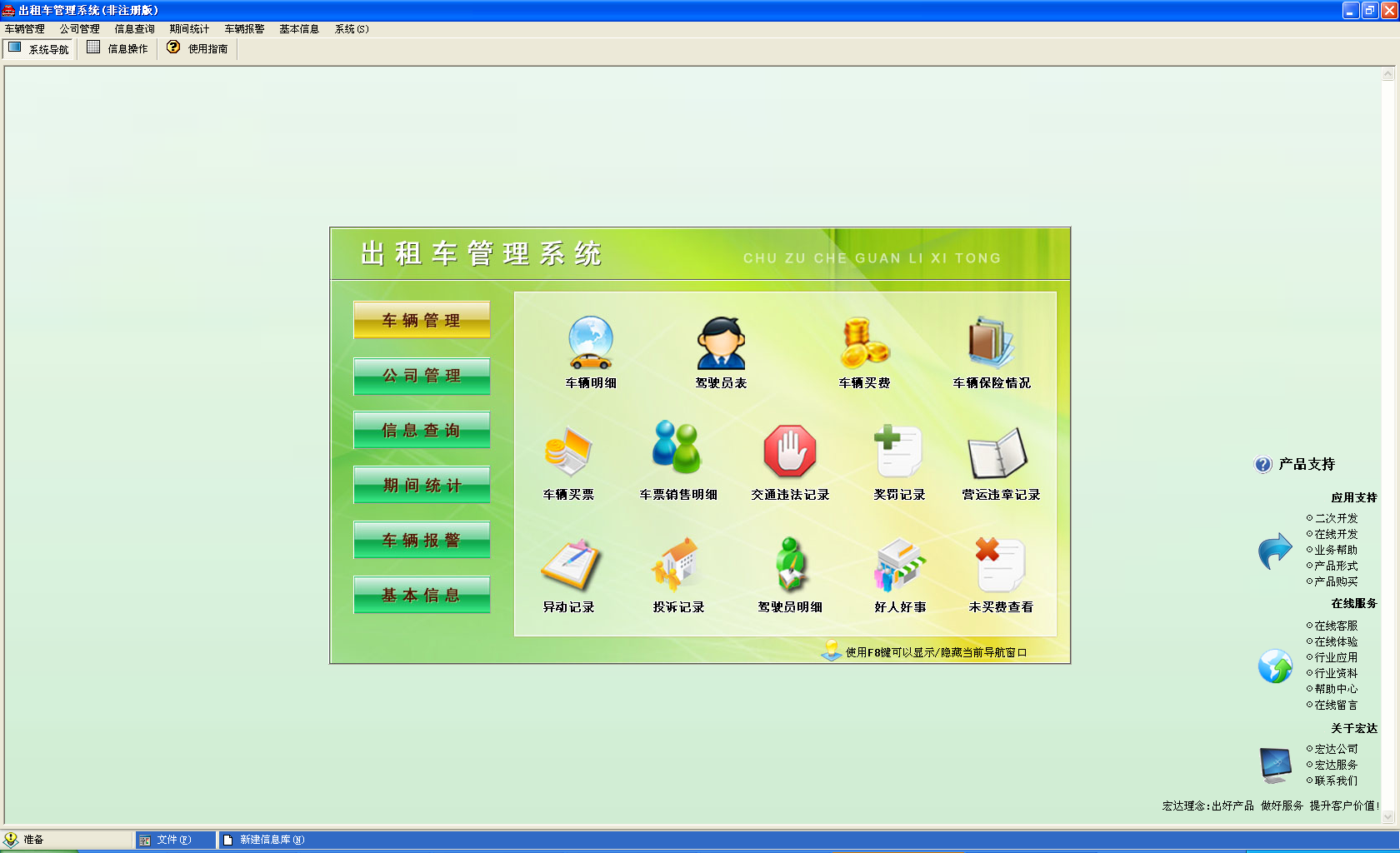Viewport: 1400px width, 853px height.
Task: Open the 未买费查看 red-X document icon
Action: click(1000, 564)
